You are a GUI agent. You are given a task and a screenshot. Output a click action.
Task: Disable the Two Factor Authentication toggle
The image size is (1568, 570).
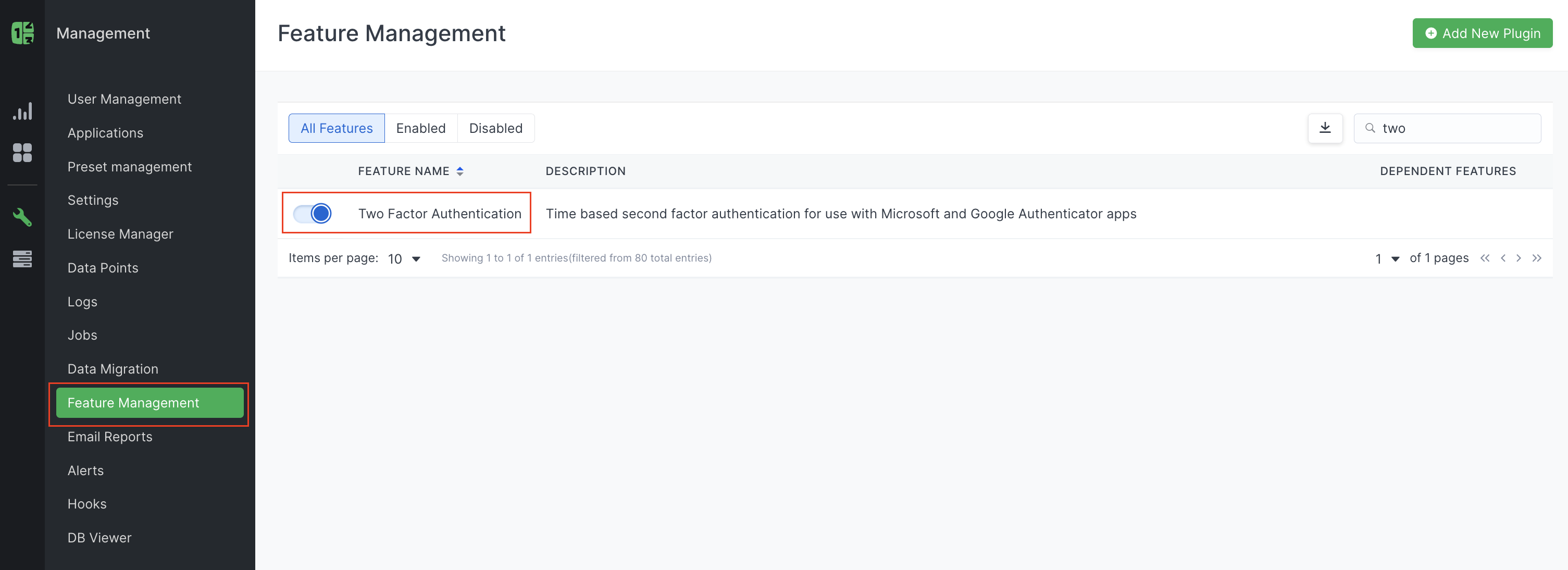pyautogui.click(x=313, y=213)
